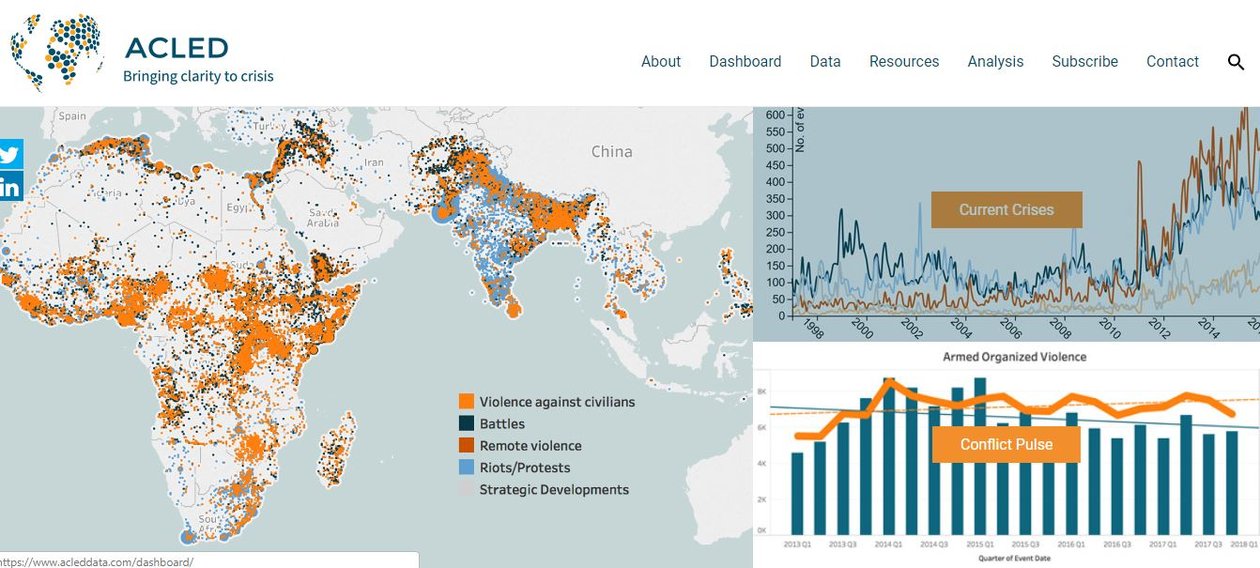The image size is (1260, 568).
Task: Expand the Resources menu
Action: 904,62
